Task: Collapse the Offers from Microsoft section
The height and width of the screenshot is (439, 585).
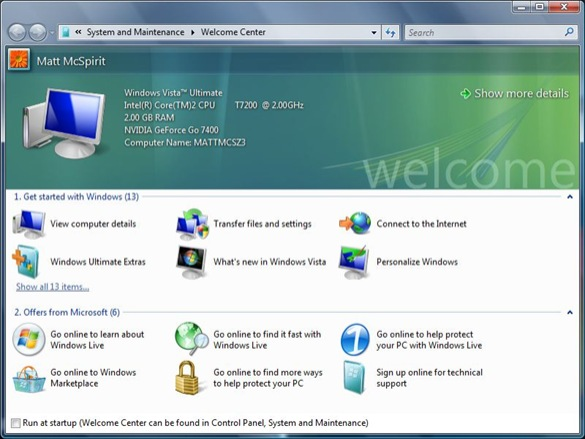Action: [570, 312]
